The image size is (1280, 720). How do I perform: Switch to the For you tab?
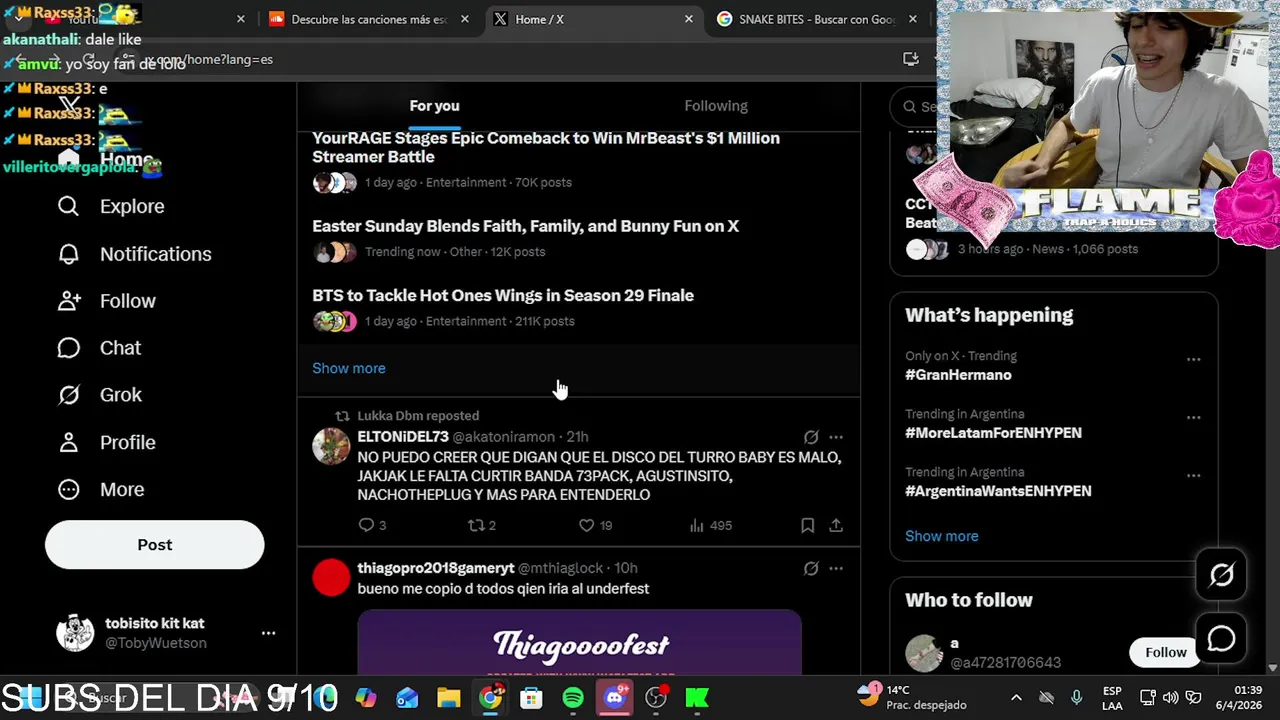pos(434,106)
